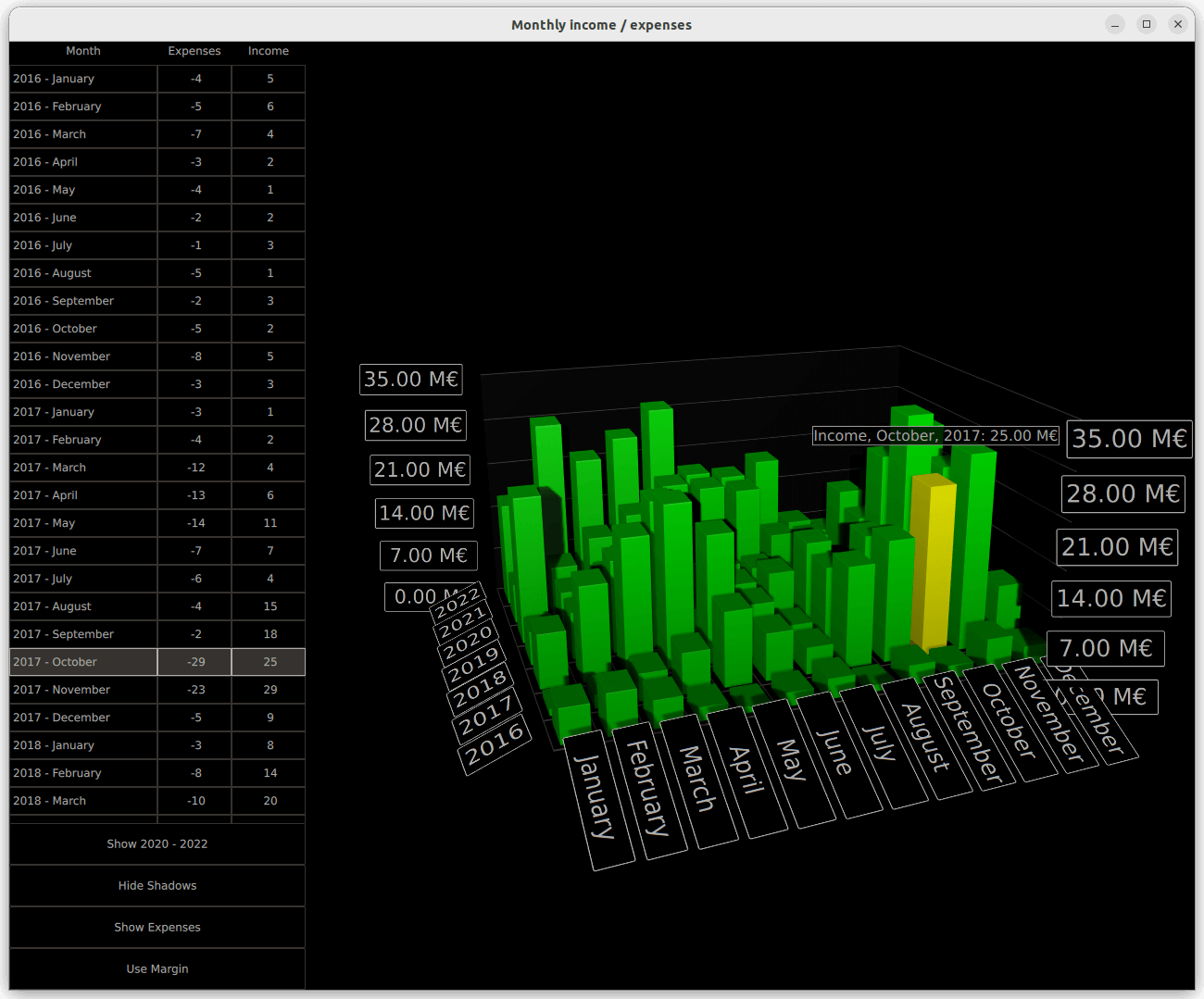
Task: Click the 2016 year axis label
Action: (x=495, y=745)
